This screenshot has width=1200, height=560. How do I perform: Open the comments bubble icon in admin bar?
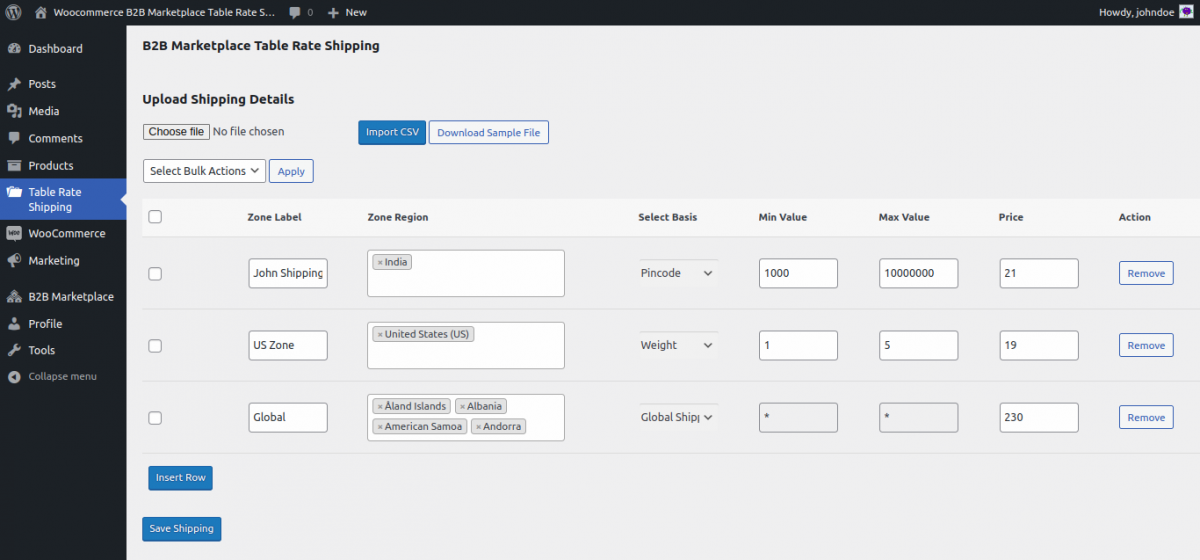pyautogui.click(x=295, y=12)
